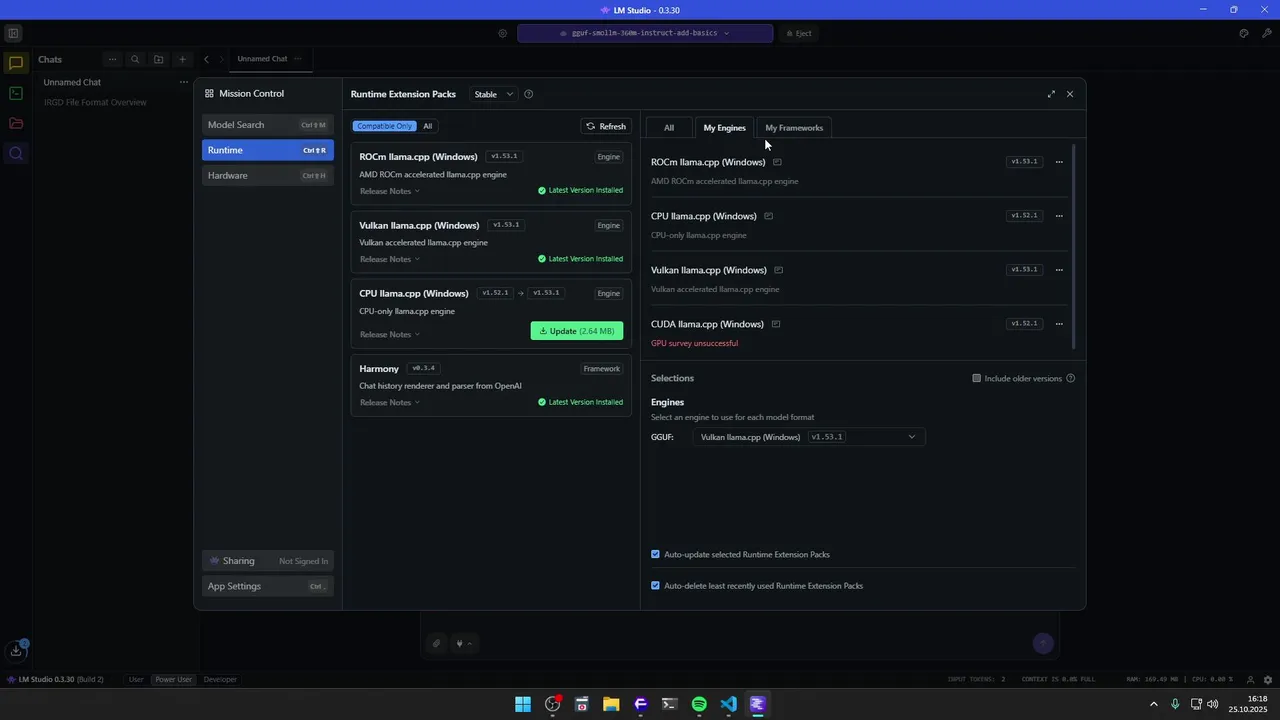Screen dimensions: 1280x720
Task: Click the status bar settings gear icon
Action: click(x=1268, y=679)
